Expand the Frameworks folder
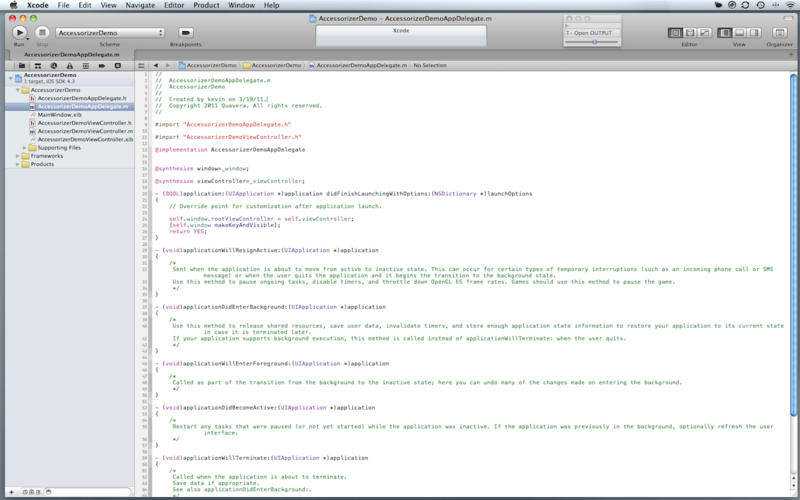This screenshot has height=500, width=800. [x=17, y=156]
